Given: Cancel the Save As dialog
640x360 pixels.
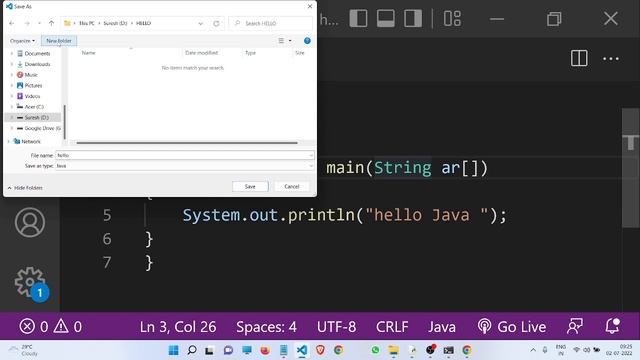Looking at the screenshot, I should 291,186.
